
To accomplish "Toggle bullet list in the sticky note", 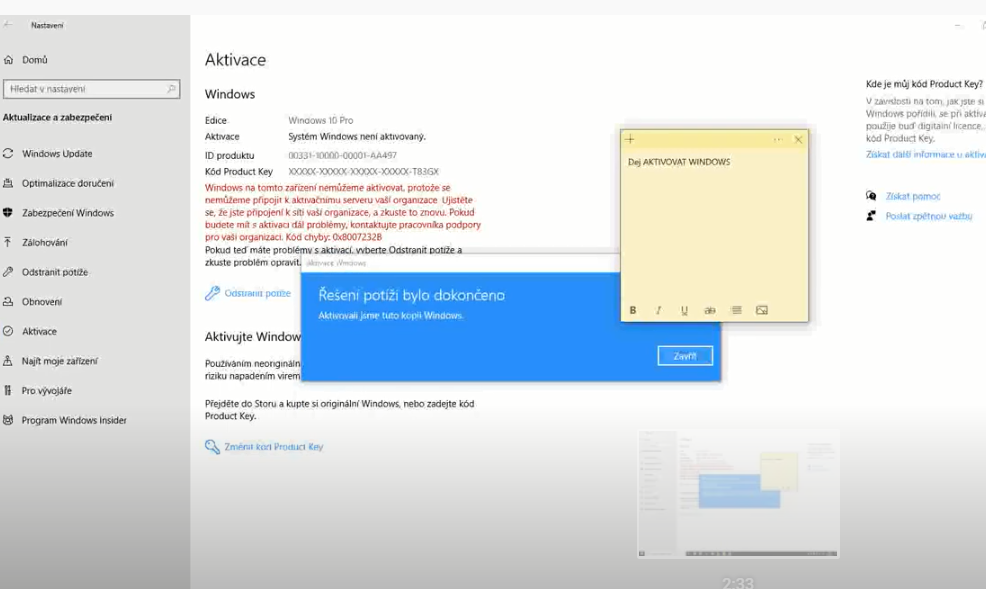I will (x=736, y=310).
